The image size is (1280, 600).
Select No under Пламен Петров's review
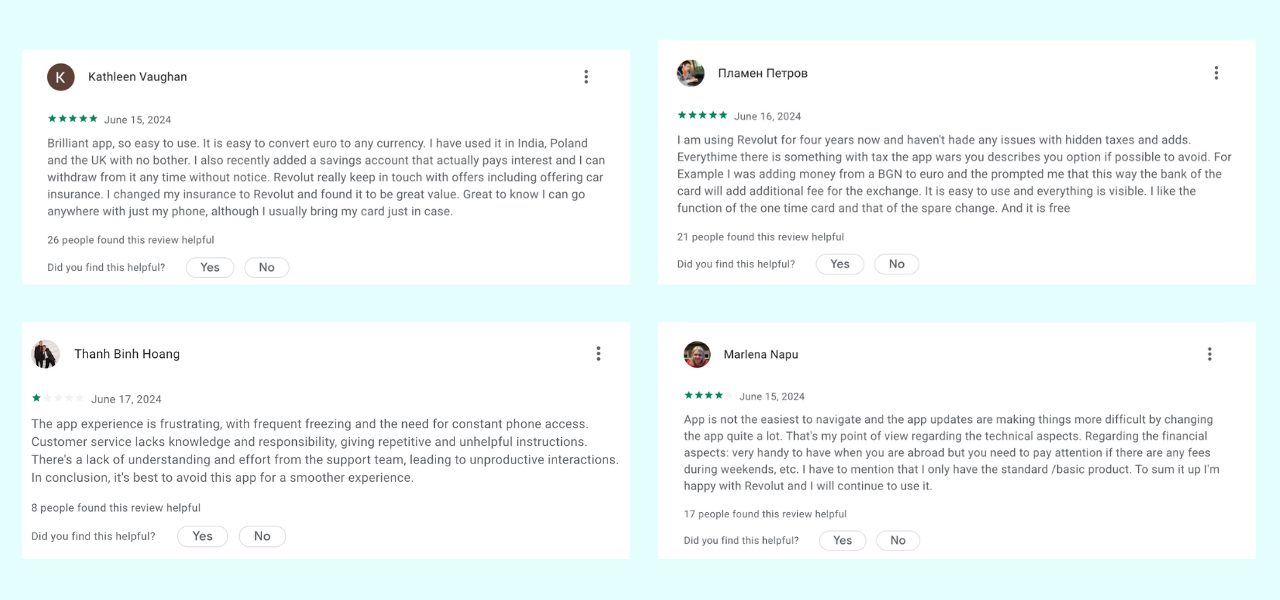896,264
